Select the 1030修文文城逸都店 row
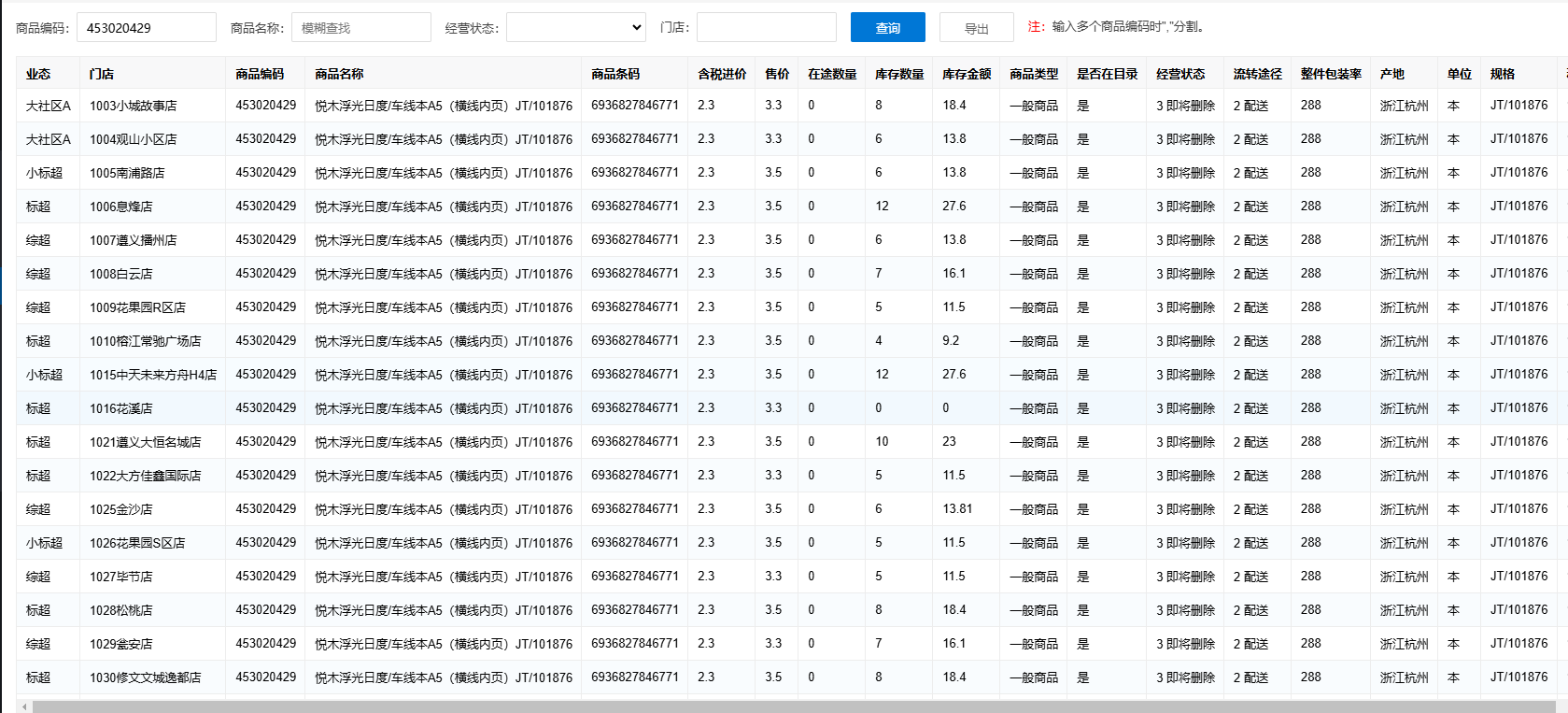The height and width of the screenshot is (713, 1568). (145, 677)
